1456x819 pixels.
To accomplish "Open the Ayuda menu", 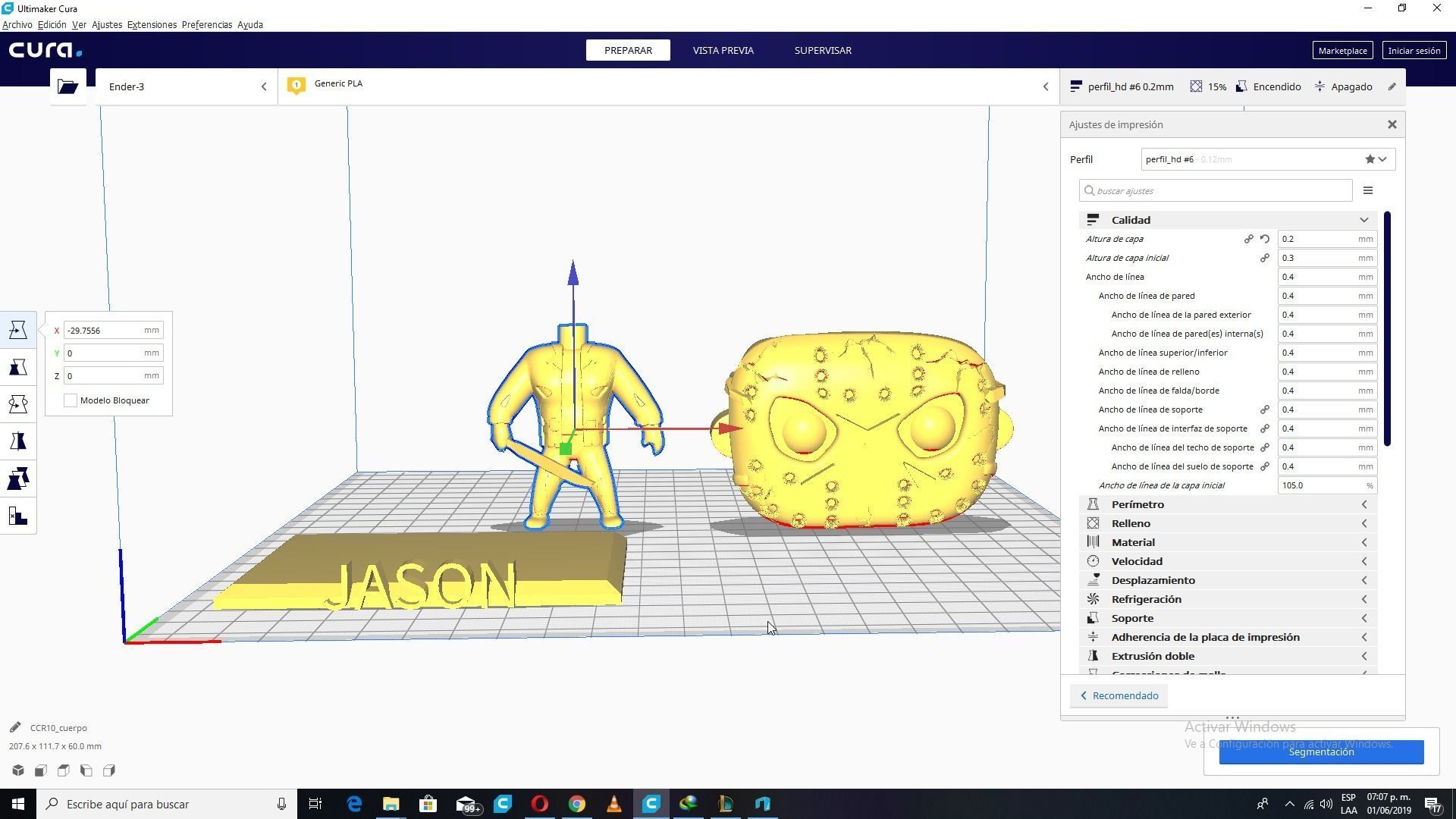I will [x=250, y=24].
